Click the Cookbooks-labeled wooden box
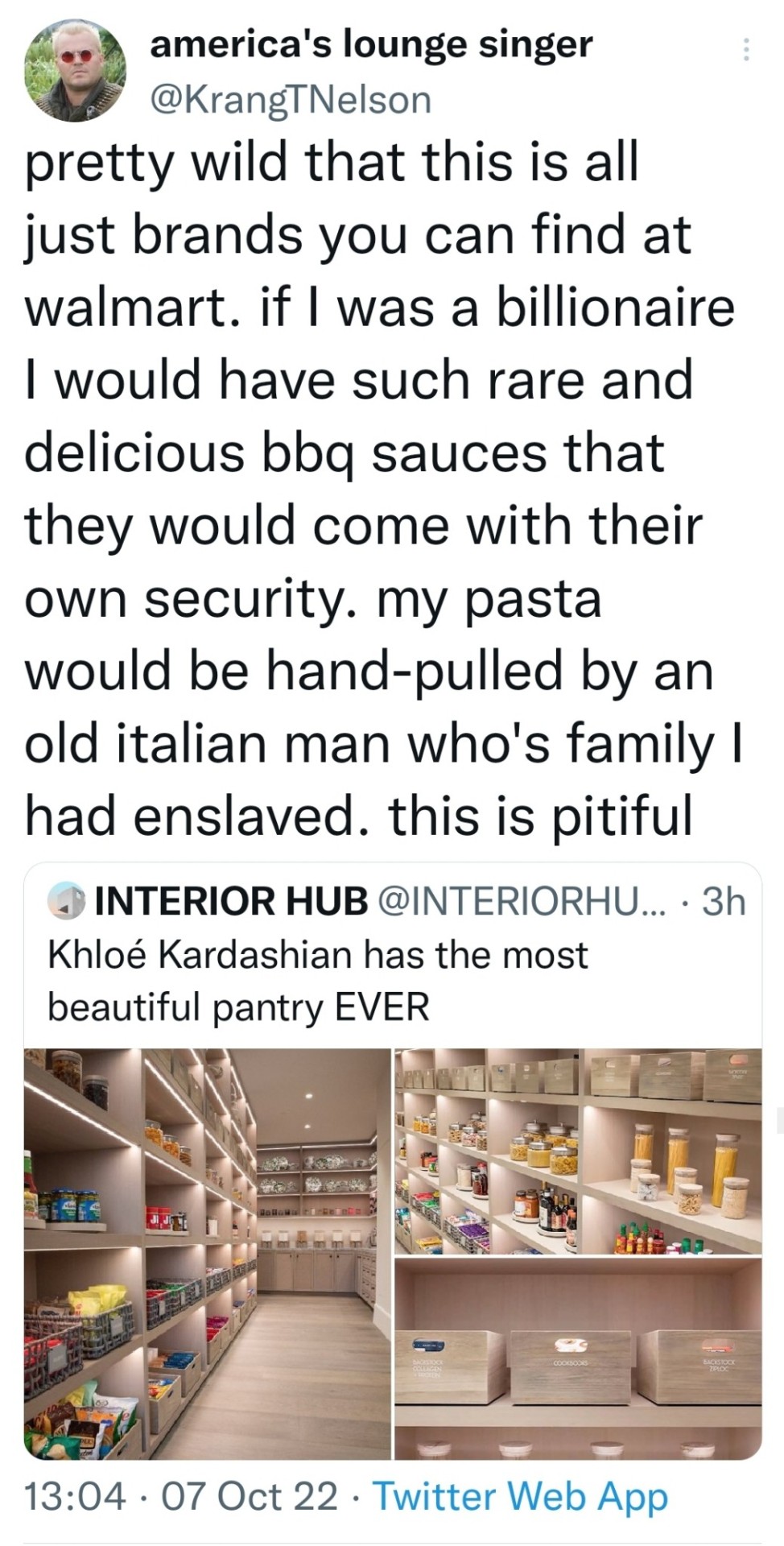The height and width of the screenshot is (1546, 784). pyautogui.click(x=571, y=1363)
